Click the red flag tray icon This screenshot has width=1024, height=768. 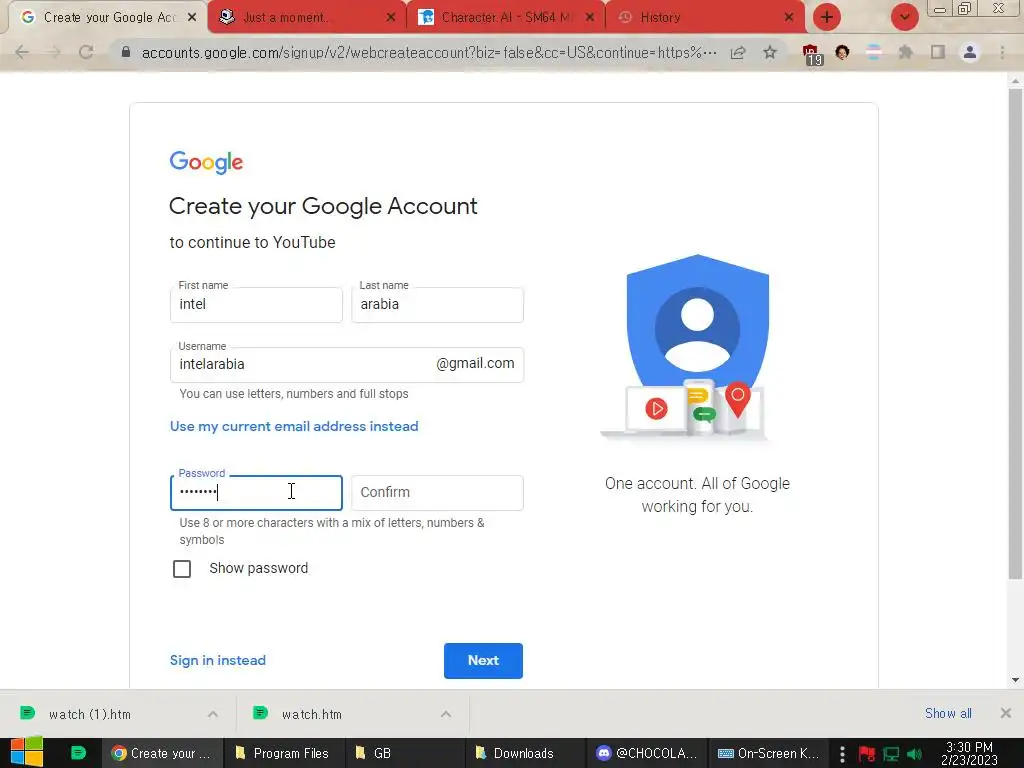867,754
